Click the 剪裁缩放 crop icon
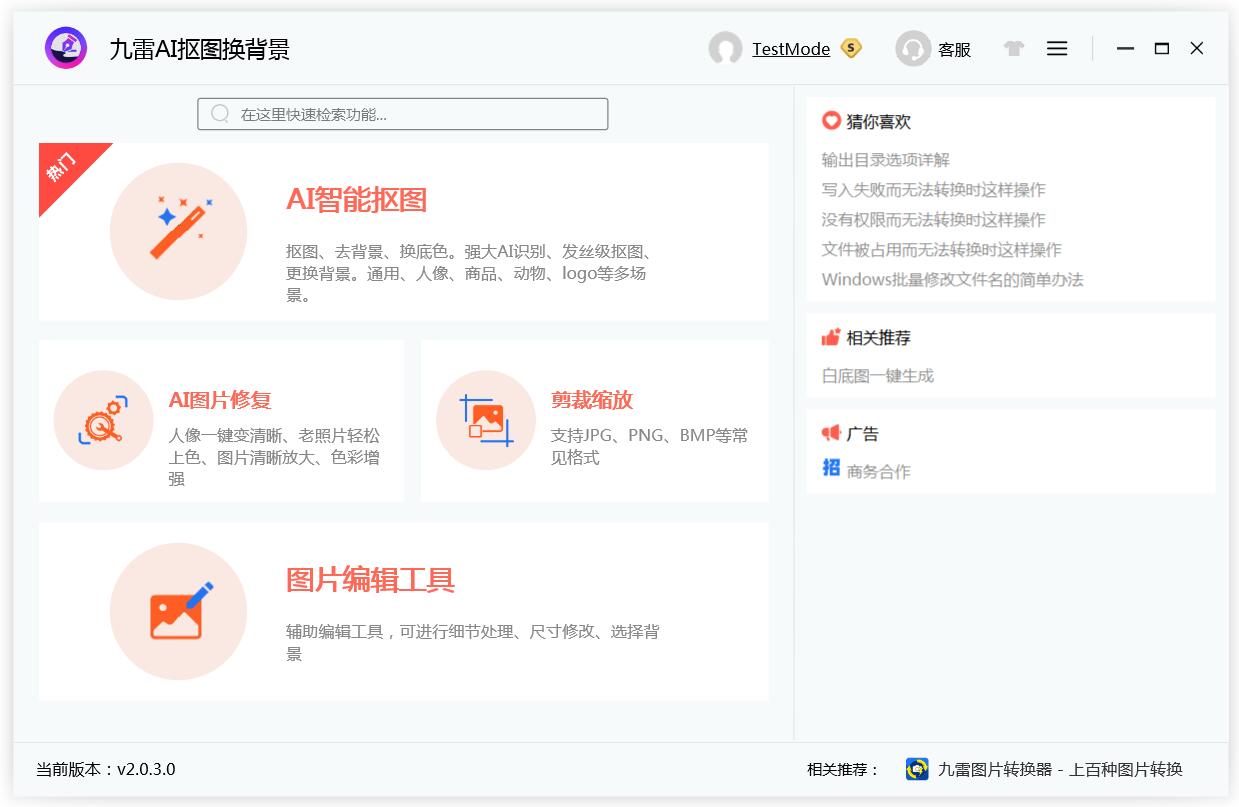The width and height of the screenshot is (1239, 807). pyautogui.click(x=486, y=420)
